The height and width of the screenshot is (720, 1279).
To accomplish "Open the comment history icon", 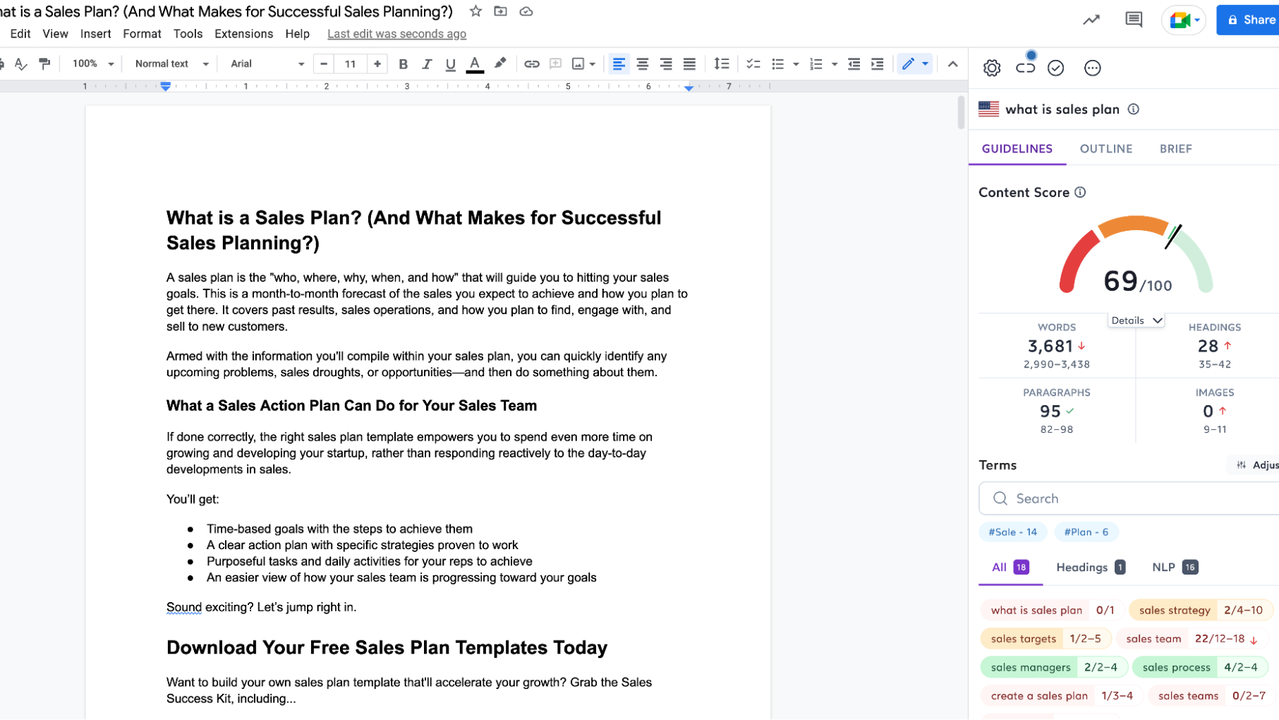I will pos(1133,20).
